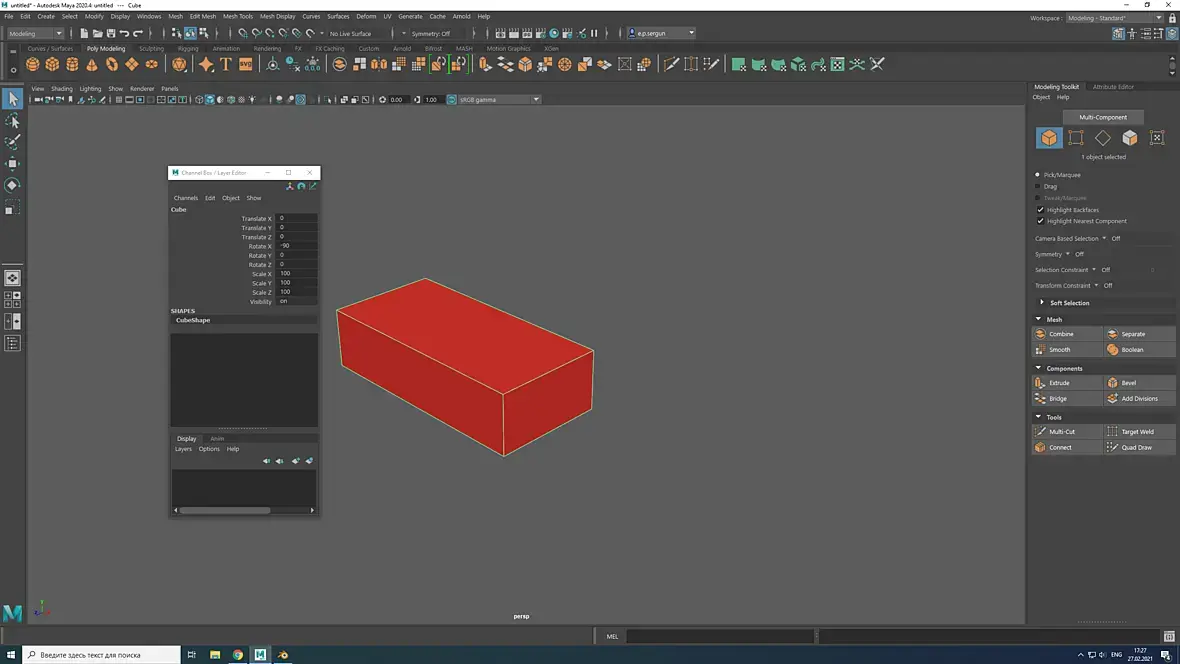
Task: Choose the Quad Draw tool
Action: (x=1136, y=448)
